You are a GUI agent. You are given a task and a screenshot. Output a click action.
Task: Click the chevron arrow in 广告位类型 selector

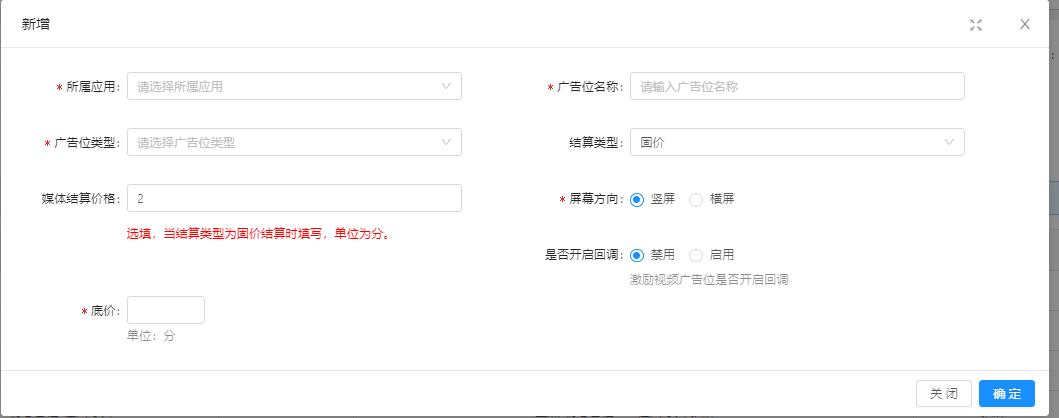coord(446,142)
